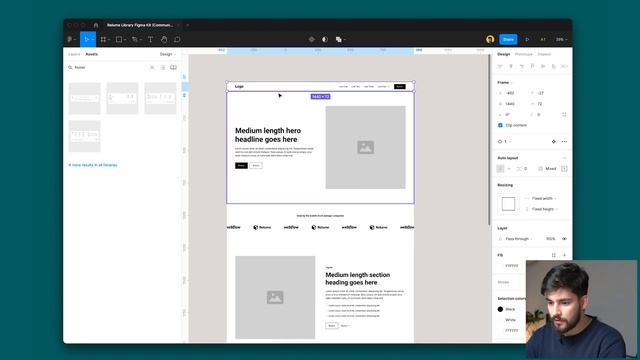The image size is (640, 360).
Task: Toggle the Clip content checkbox
Action: tap(500, 125)
